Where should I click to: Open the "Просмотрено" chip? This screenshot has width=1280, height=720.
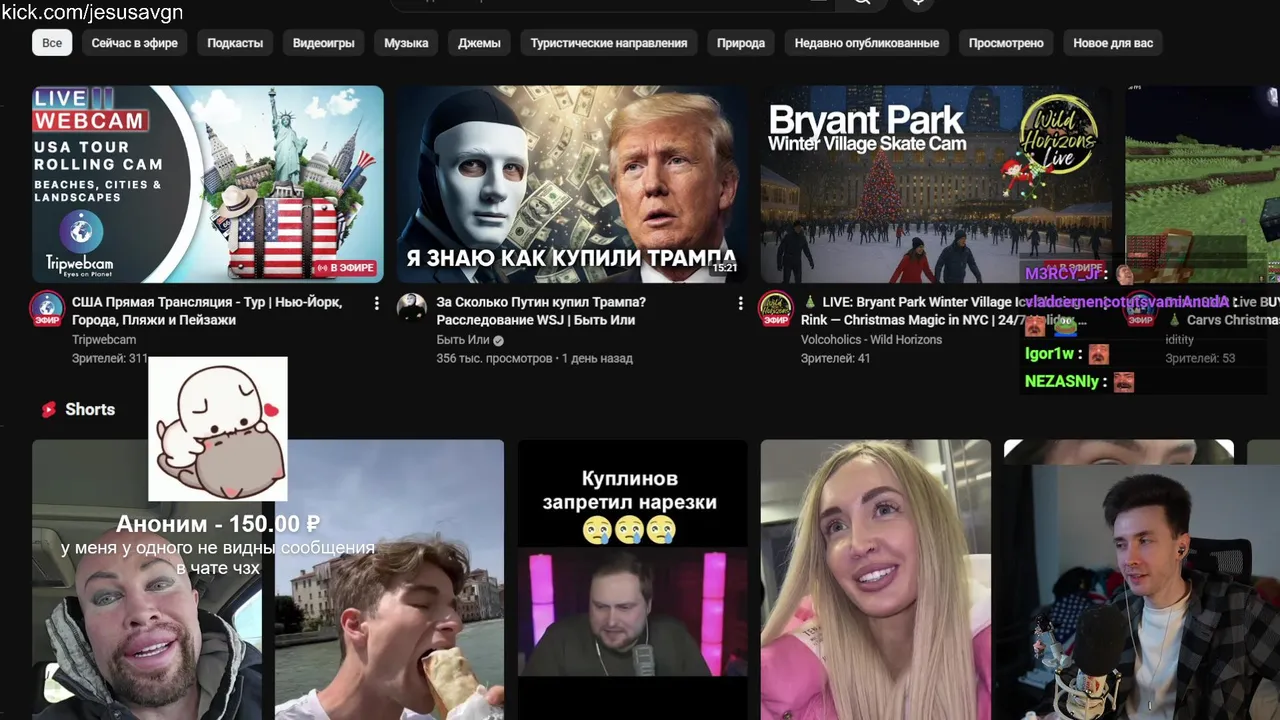(x=1006, y=43)
